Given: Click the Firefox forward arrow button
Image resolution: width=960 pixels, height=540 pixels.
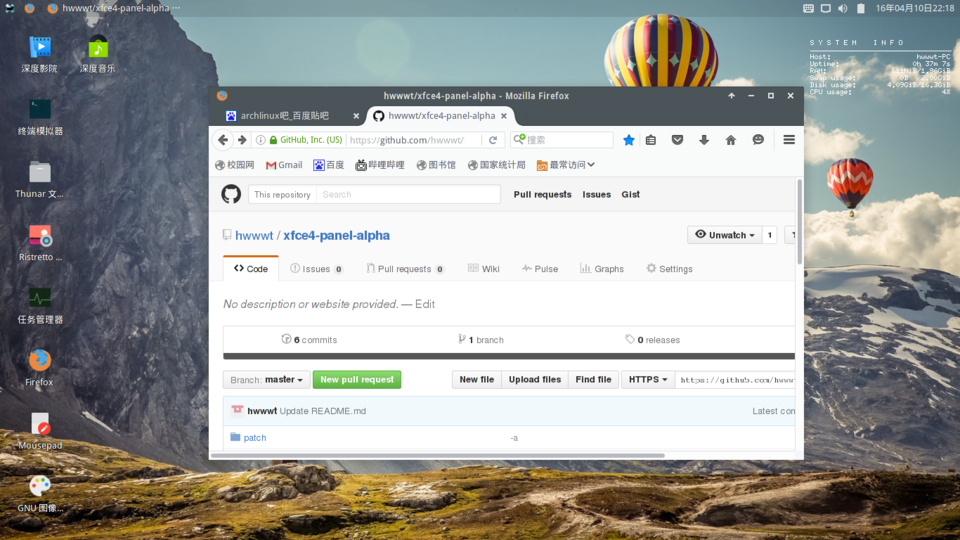Looking at the screenshot, I should [242, 140].
